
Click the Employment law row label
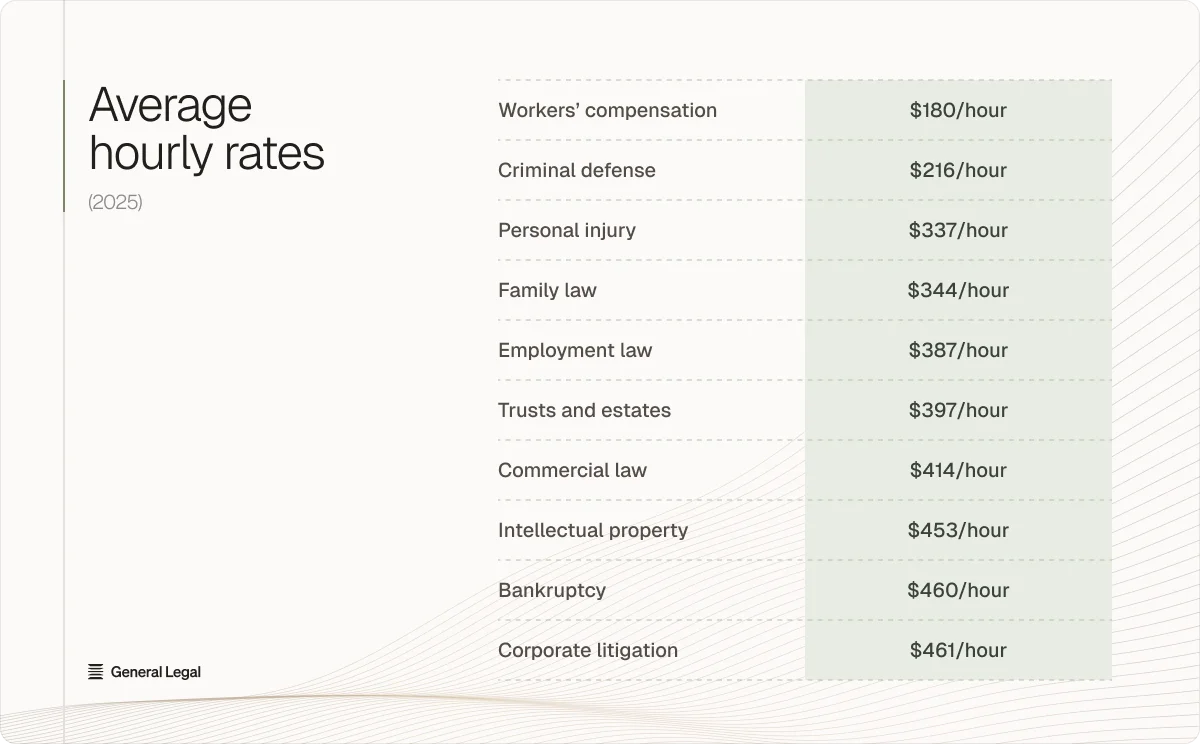click(x=575, y=350)
